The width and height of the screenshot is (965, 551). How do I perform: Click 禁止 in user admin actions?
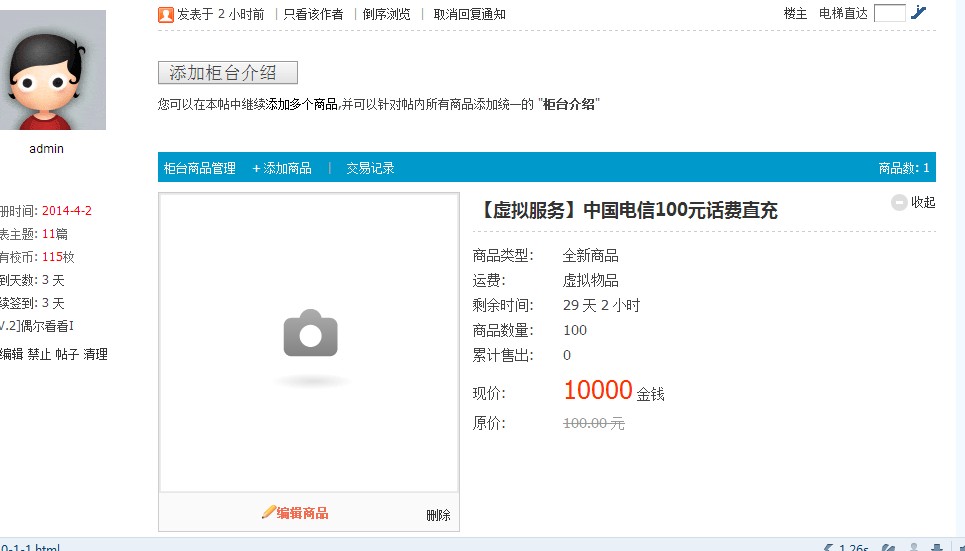39,354
